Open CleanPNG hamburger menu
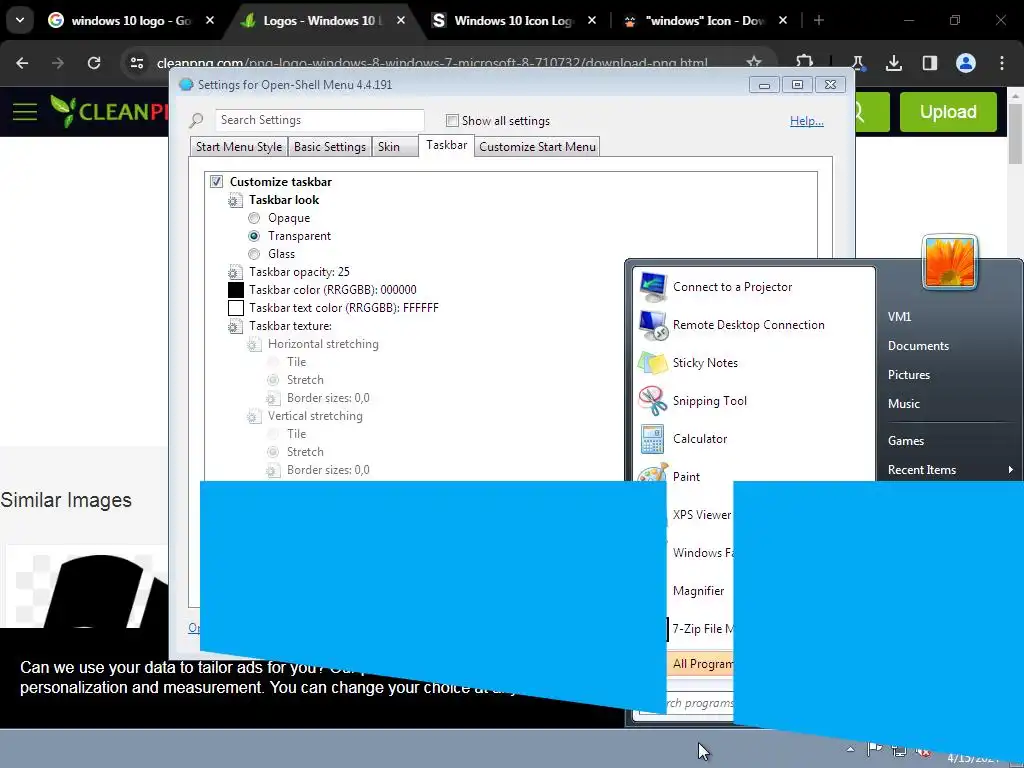This screenshot has height=768, width=1024. coord(25,112)
